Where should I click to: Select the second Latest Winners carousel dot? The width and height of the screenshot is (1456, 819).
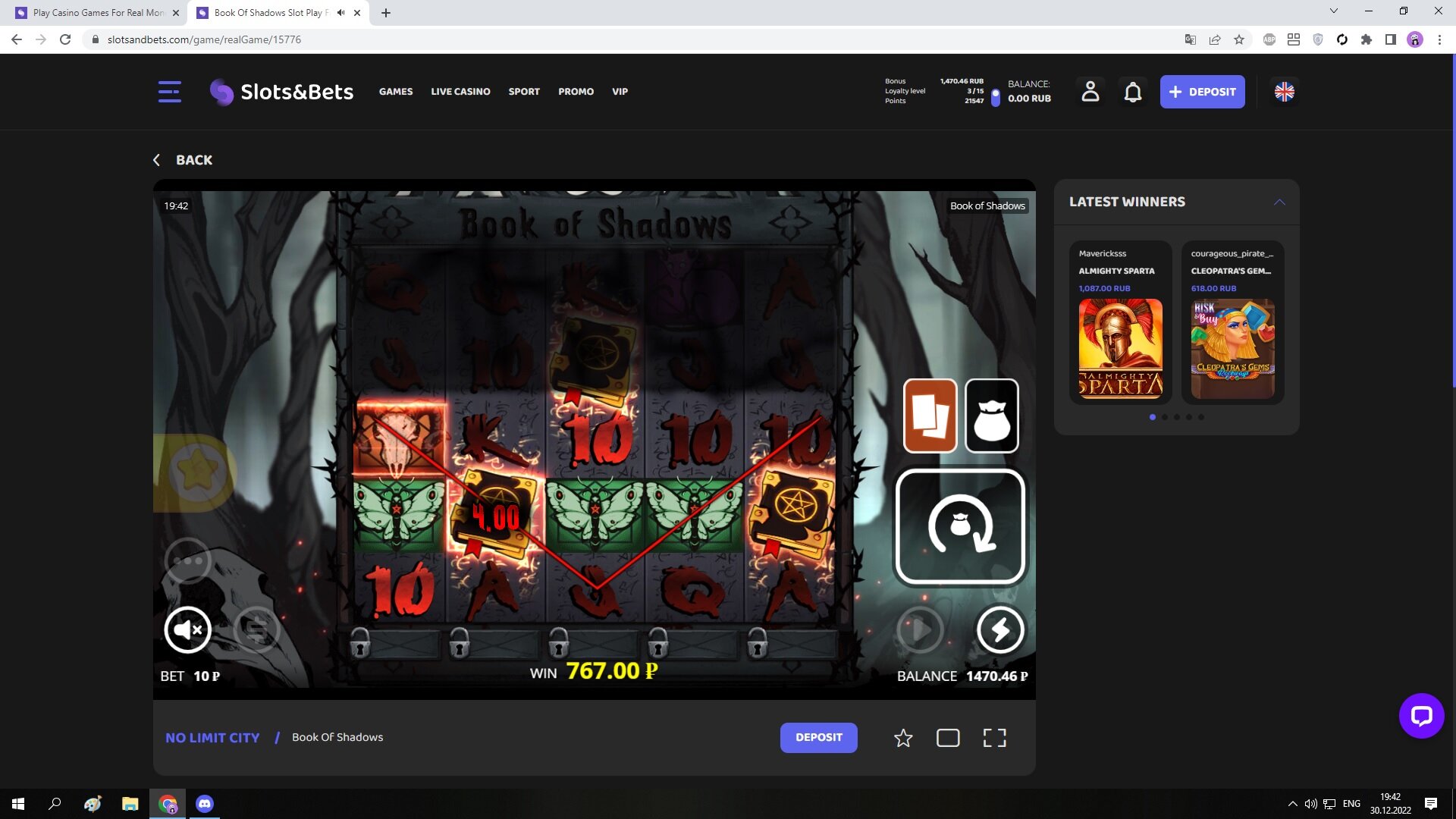[x=1165, y=417]
